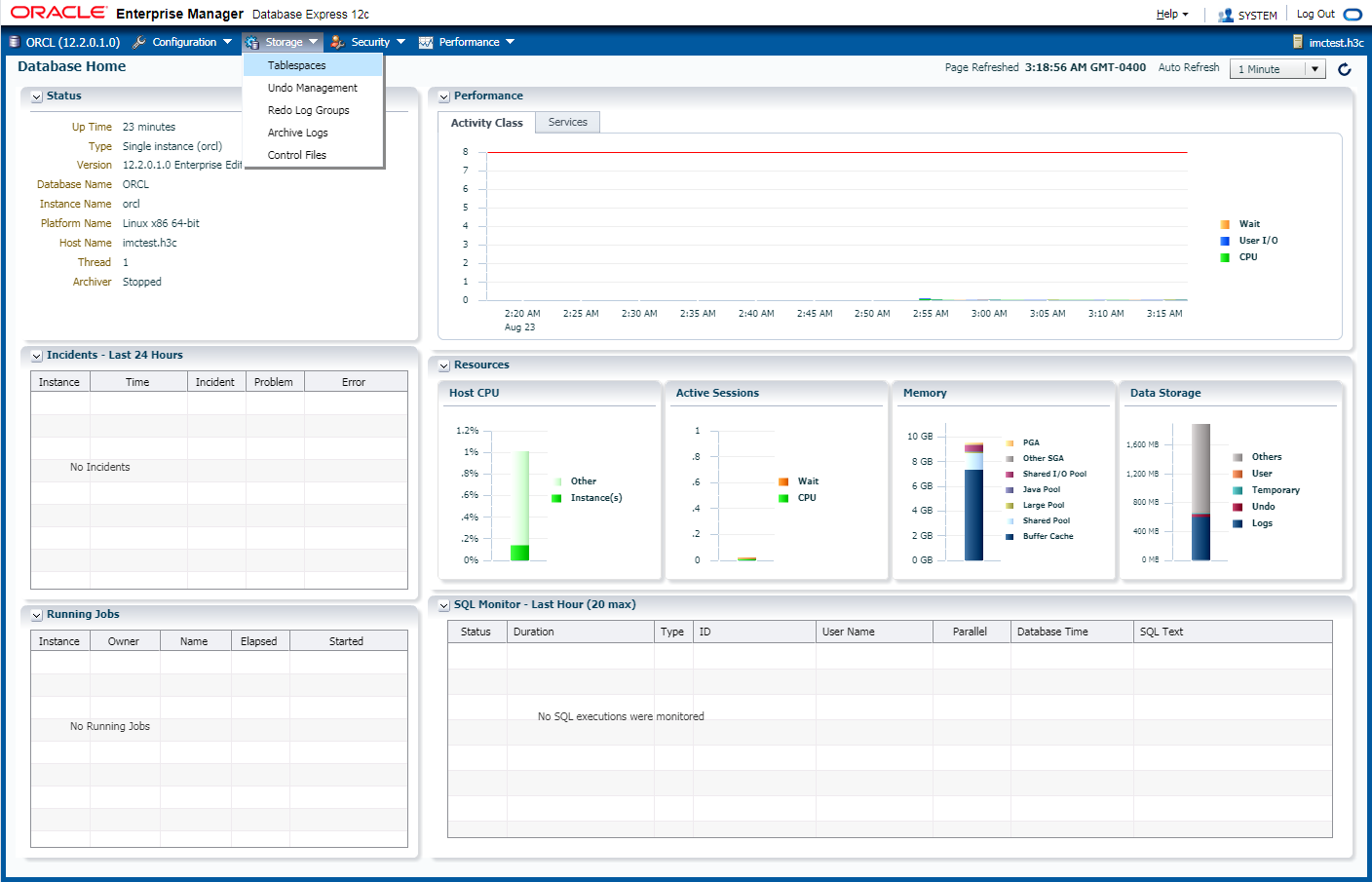
Task: Click the 'No Incidents' message
Action: [100, 467]
